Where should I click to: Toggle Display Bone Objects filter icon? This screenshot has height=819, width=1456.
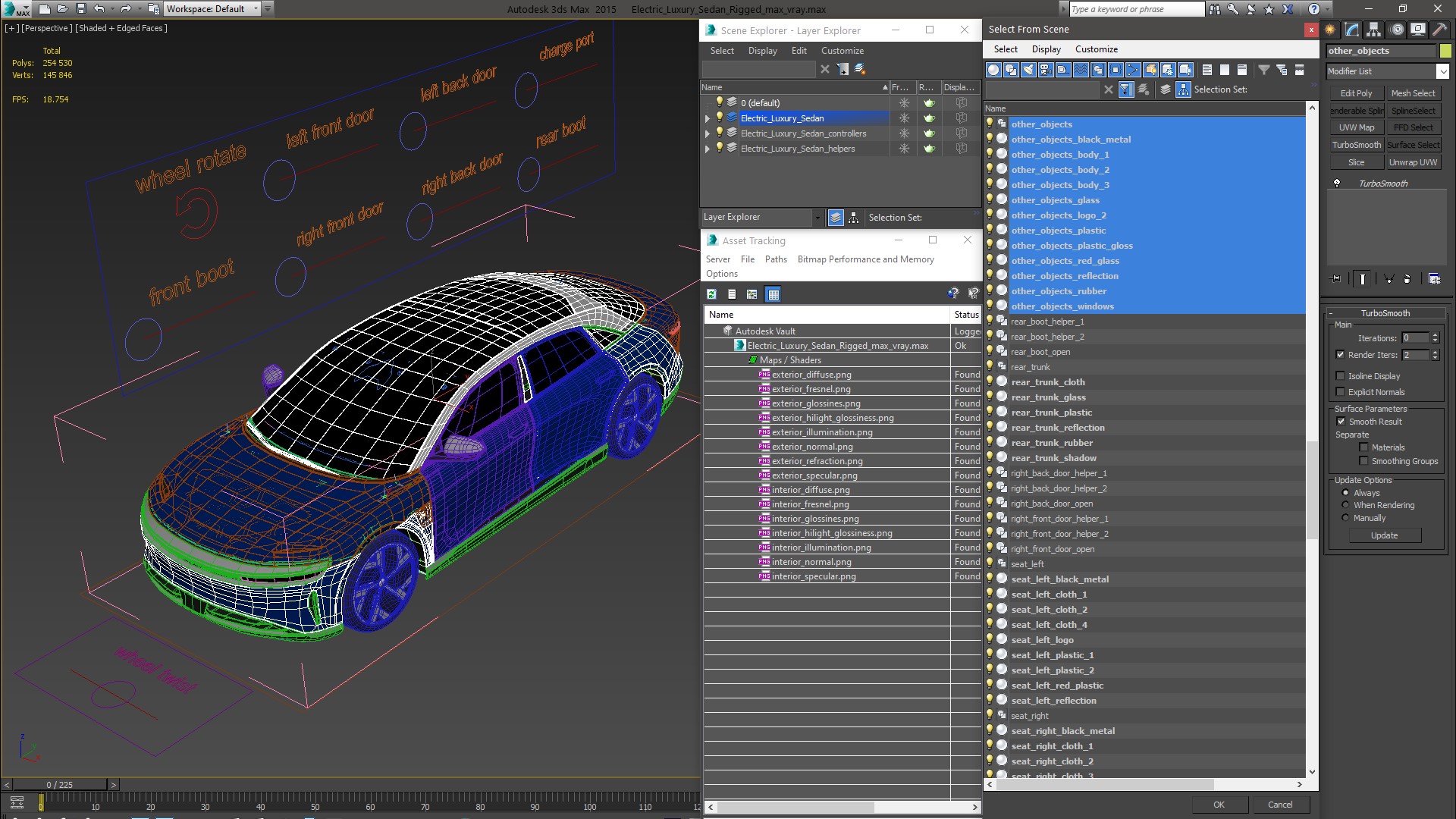click(x=1133, y=70)
